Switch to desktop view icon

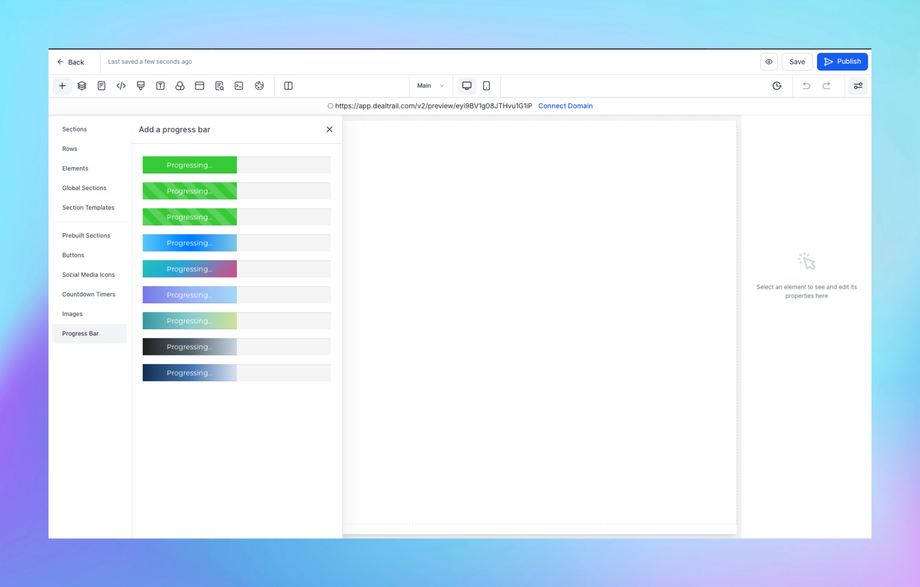coord(466,86)
